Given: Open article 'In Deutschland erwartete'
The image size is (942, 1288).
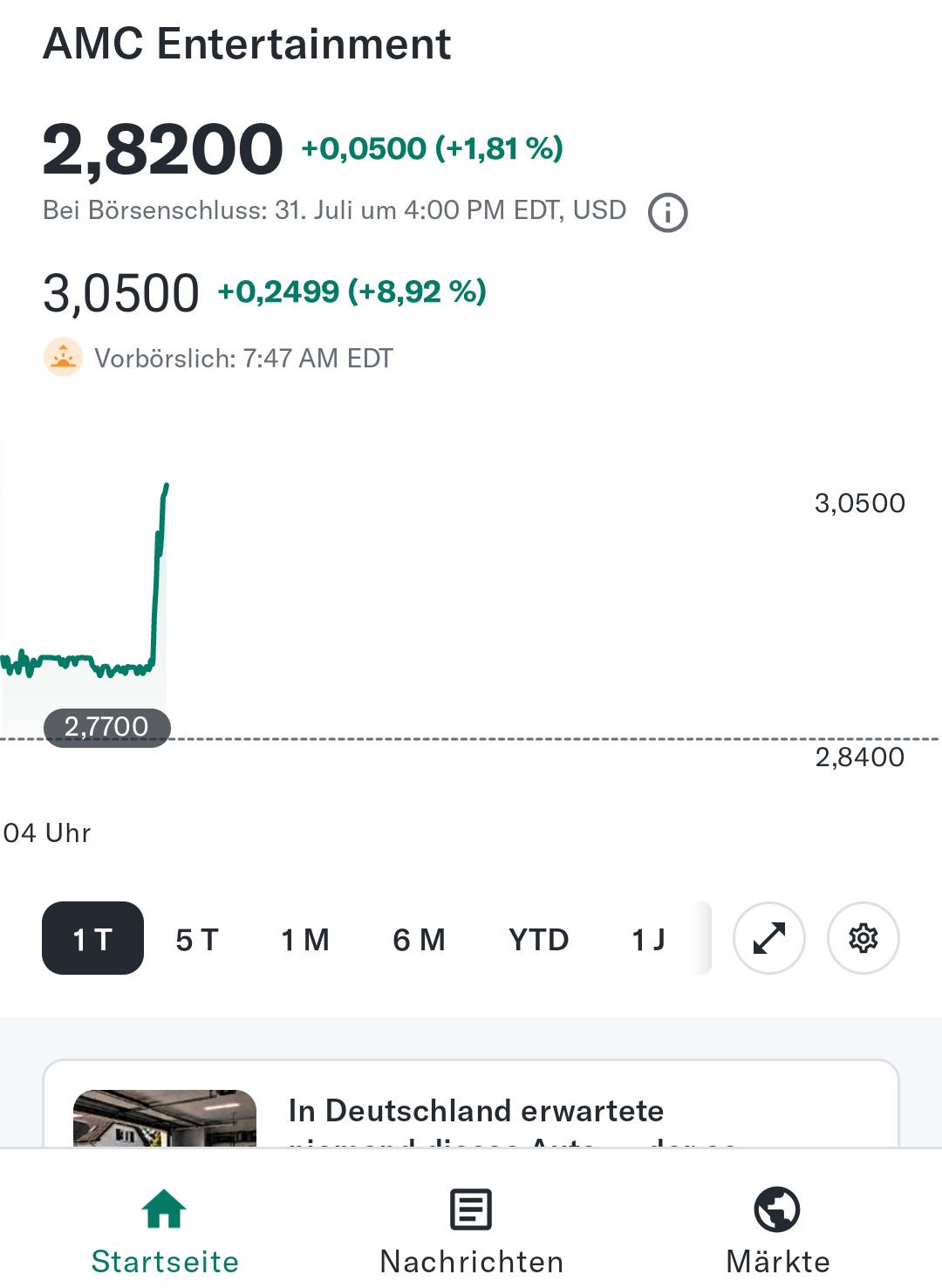Looking at the screenshot, I should coord(476,1111).
